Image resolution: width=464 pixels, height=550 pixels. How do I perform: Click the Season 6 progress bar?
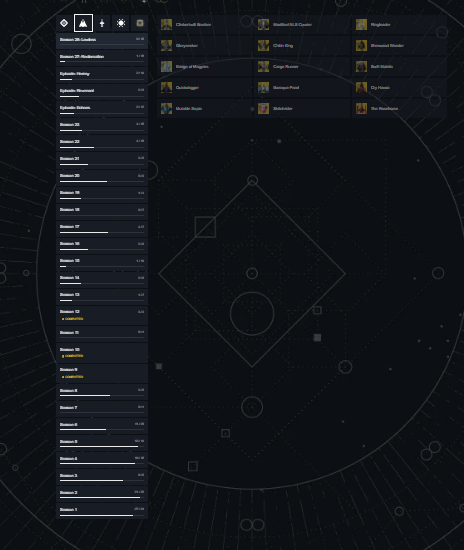(102, 429)
